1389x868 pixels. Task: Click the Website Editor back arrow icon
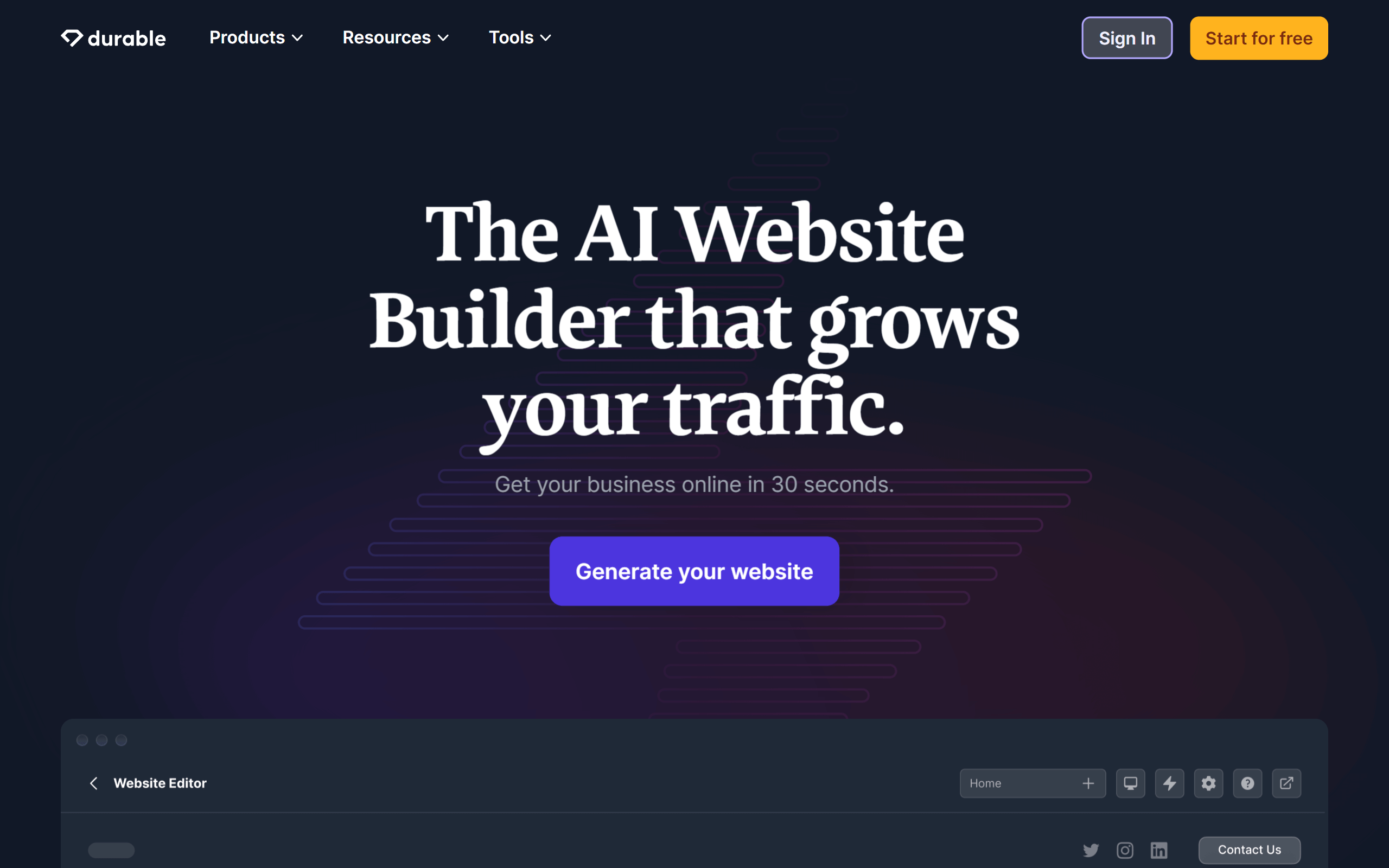92,783
